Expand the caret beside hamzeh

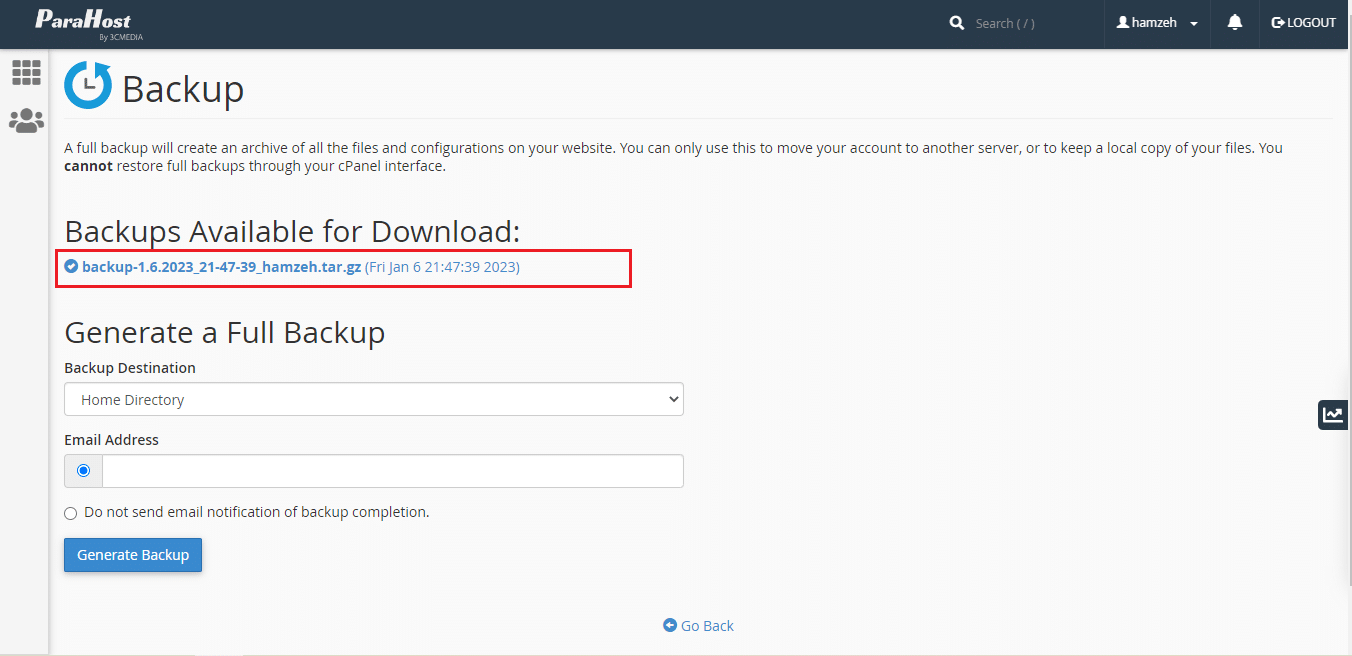coord(1194,24)
